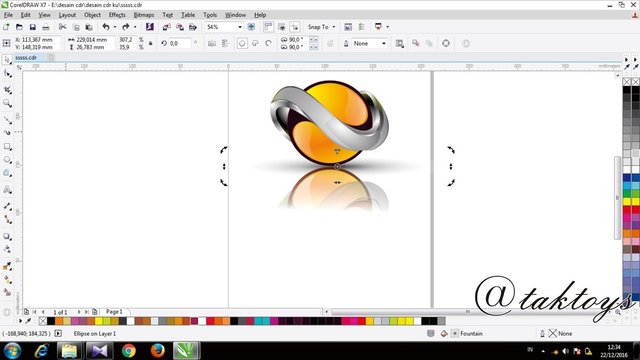Click the Copy icon in toolbar
This screenshot has width=640, height=360.
76,27
